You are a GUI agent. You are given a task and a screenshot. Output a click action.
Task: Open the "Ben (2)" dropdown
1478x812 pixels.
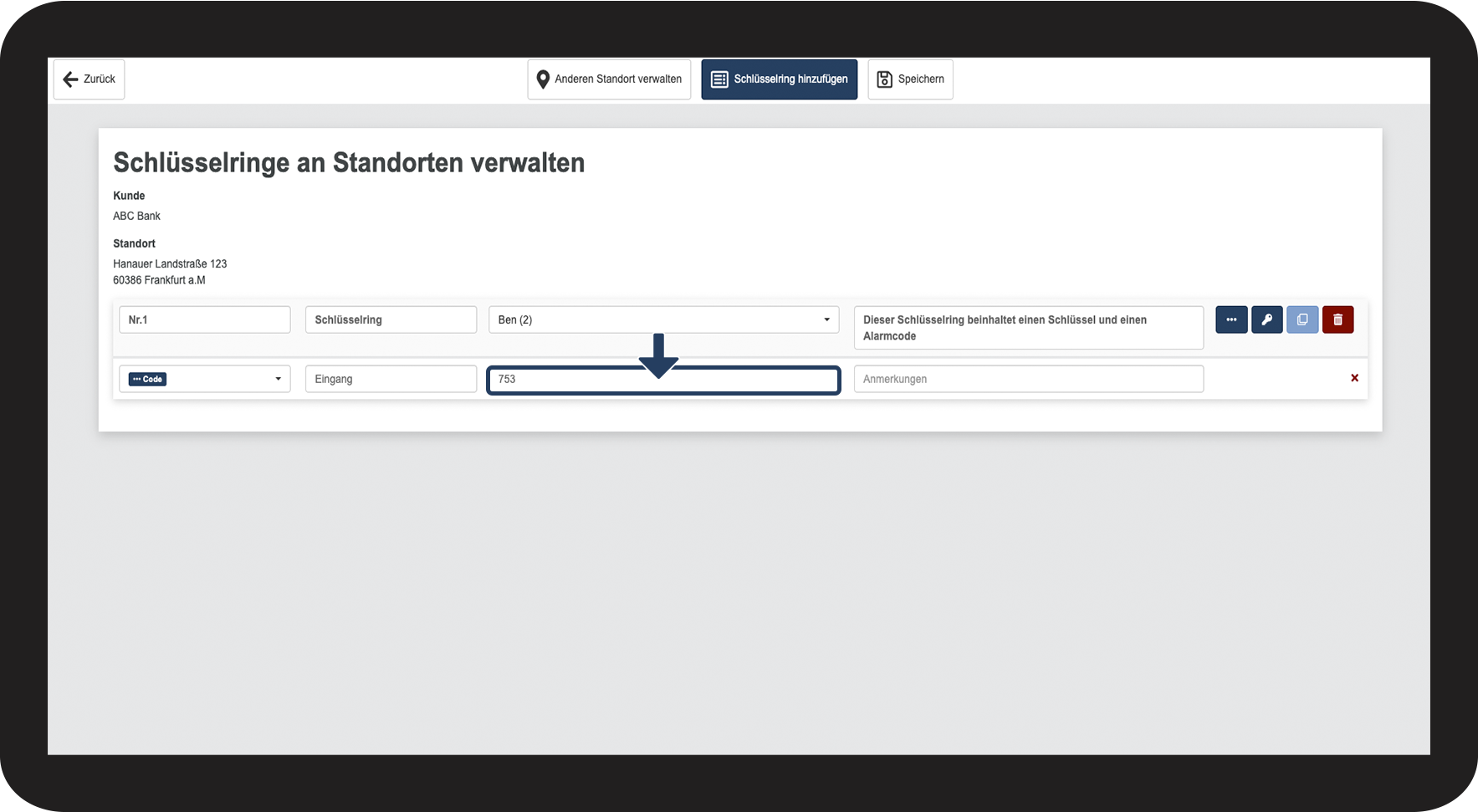tap(663, 319)
